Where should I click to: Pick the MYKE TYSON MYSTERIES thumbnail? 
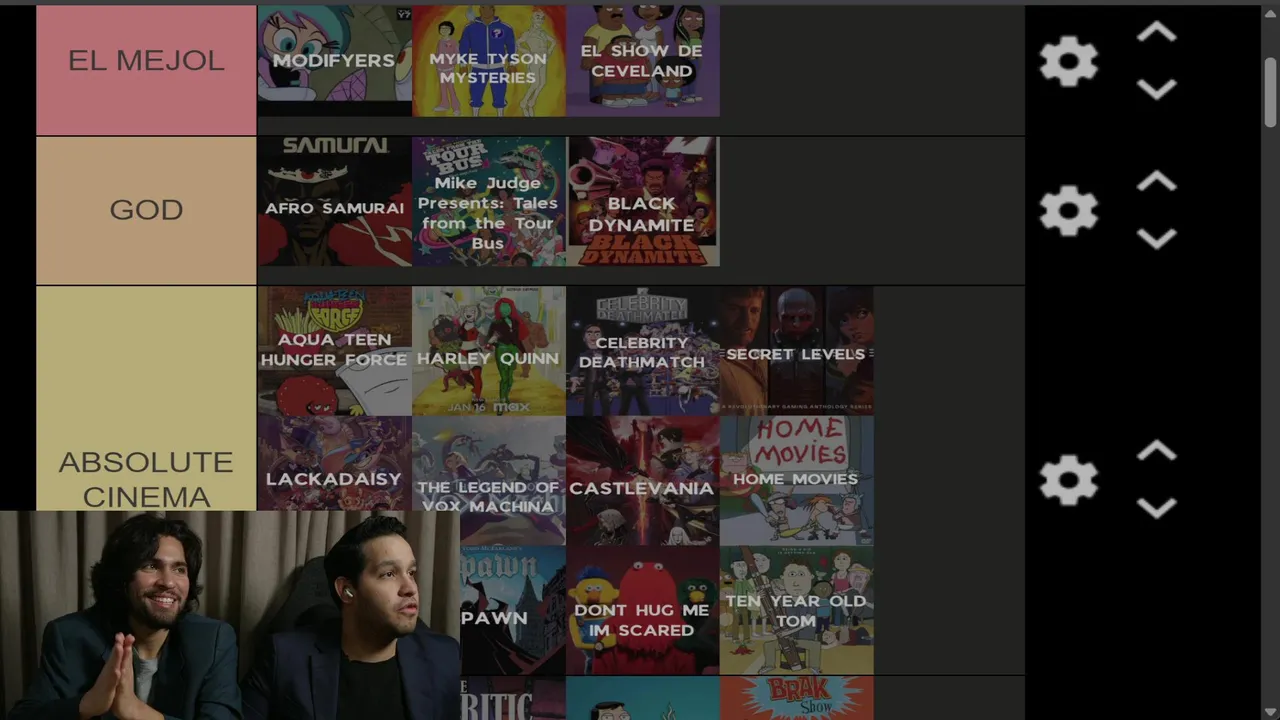(x=489, y=60)
